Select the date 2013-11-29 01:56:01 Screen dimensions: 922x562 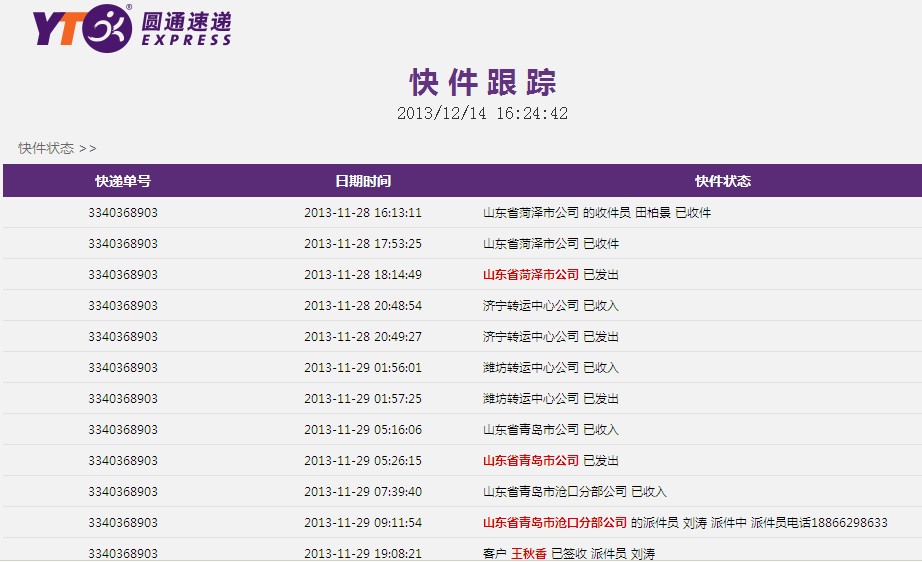point(363,368)
